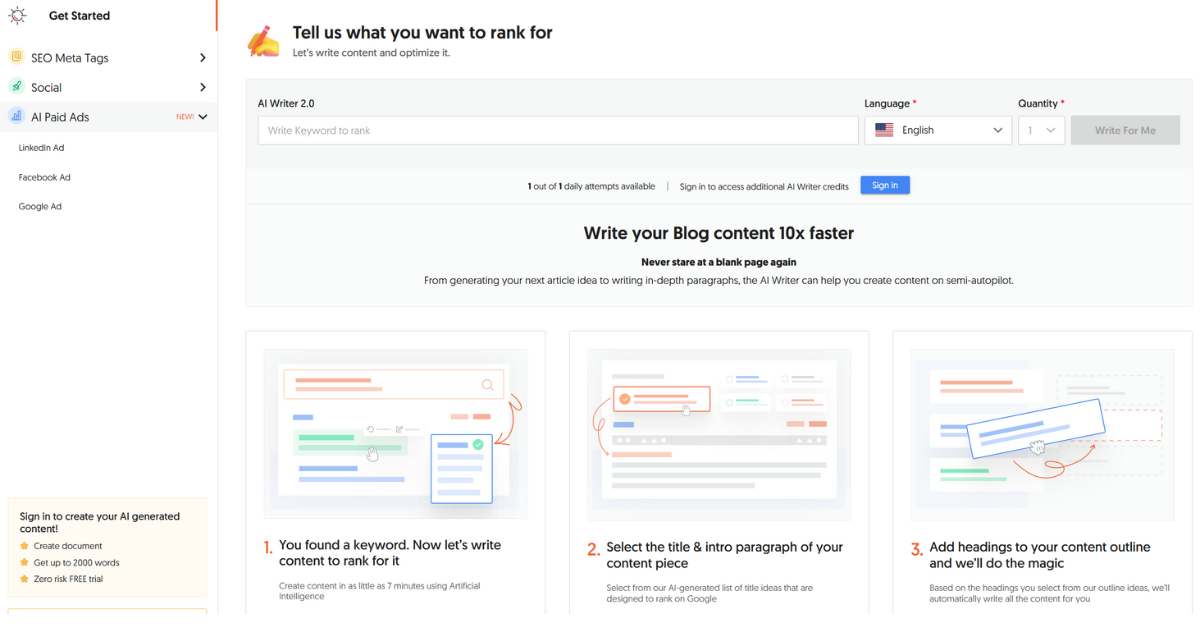Click the Sign in button
The image size is (1200, 630).
pyautogui.click(x=885, y=185)
